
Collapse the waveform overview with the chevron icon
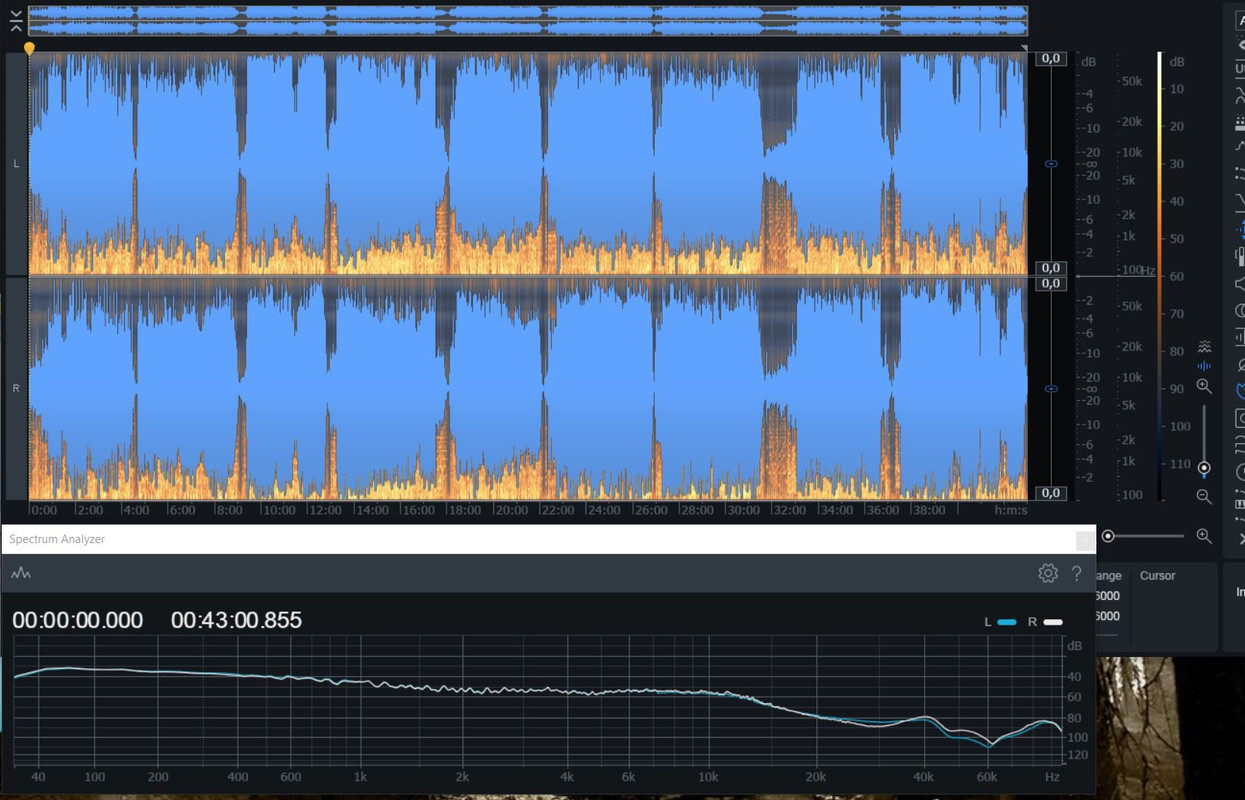(16, 20)
